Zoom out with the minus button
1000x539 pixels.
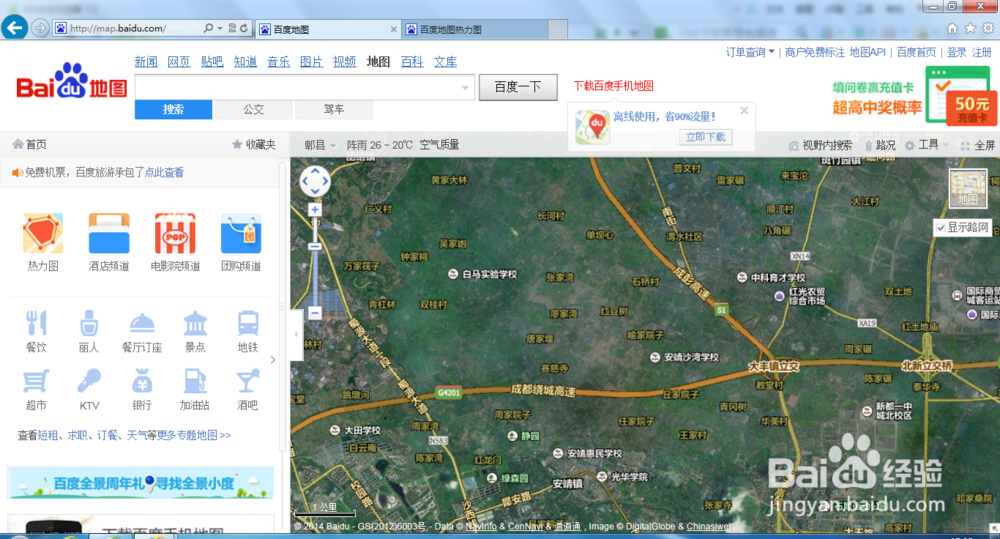click(315, 313)
